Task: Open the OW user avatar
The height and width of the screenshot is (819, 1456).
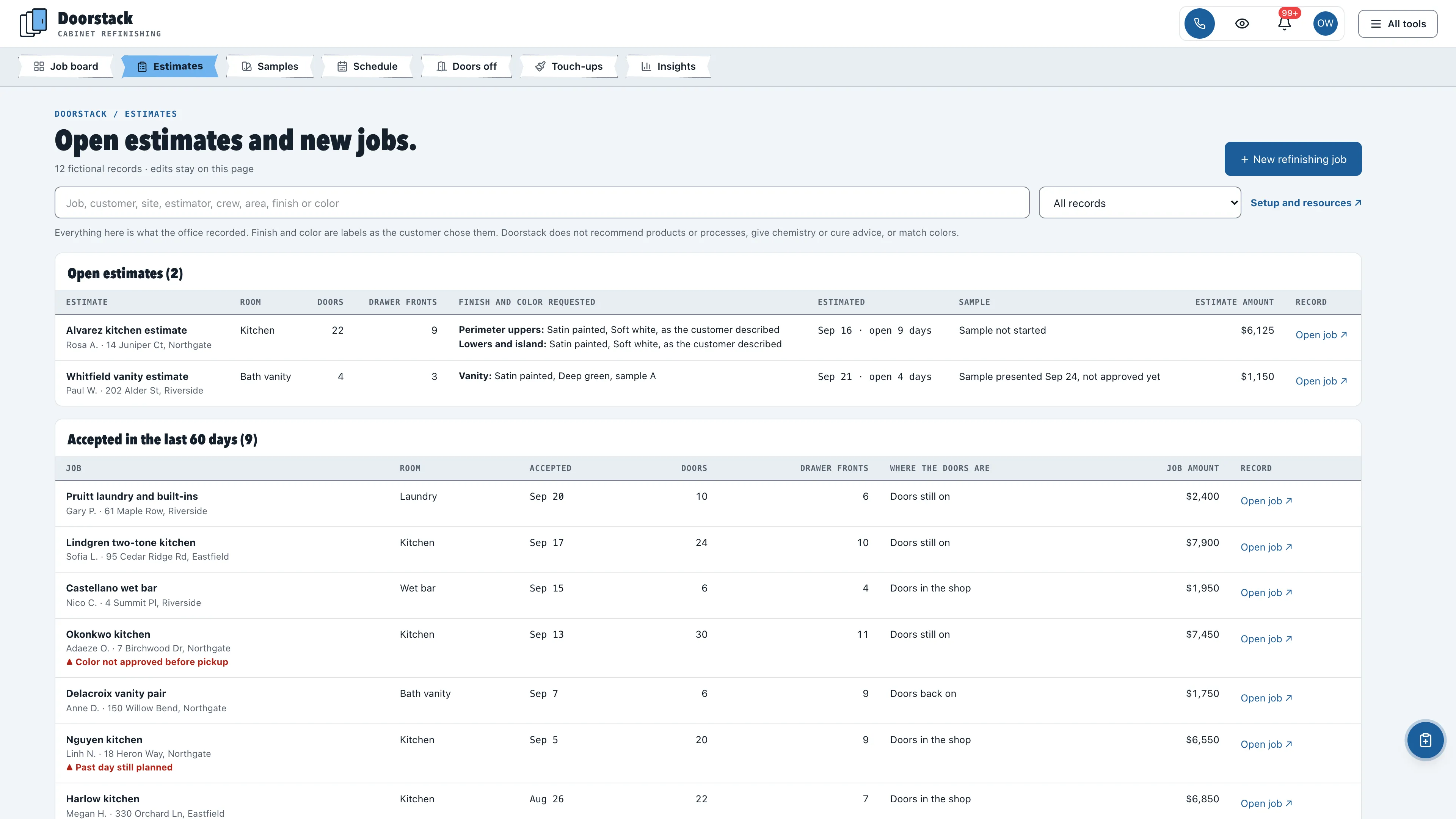Action: coord(1325,24)
